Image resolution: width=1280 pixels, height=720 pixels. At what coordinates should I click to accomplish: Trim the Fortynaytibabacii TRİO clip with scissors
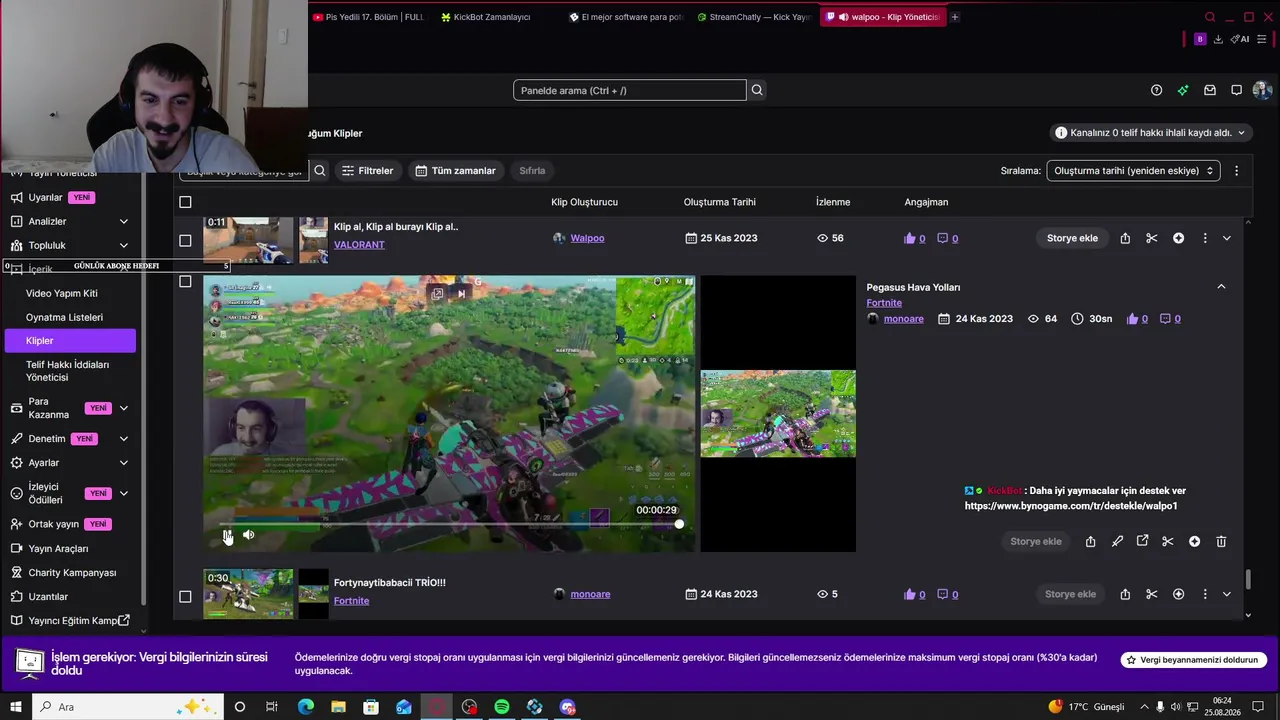(x=1152, y=594)
